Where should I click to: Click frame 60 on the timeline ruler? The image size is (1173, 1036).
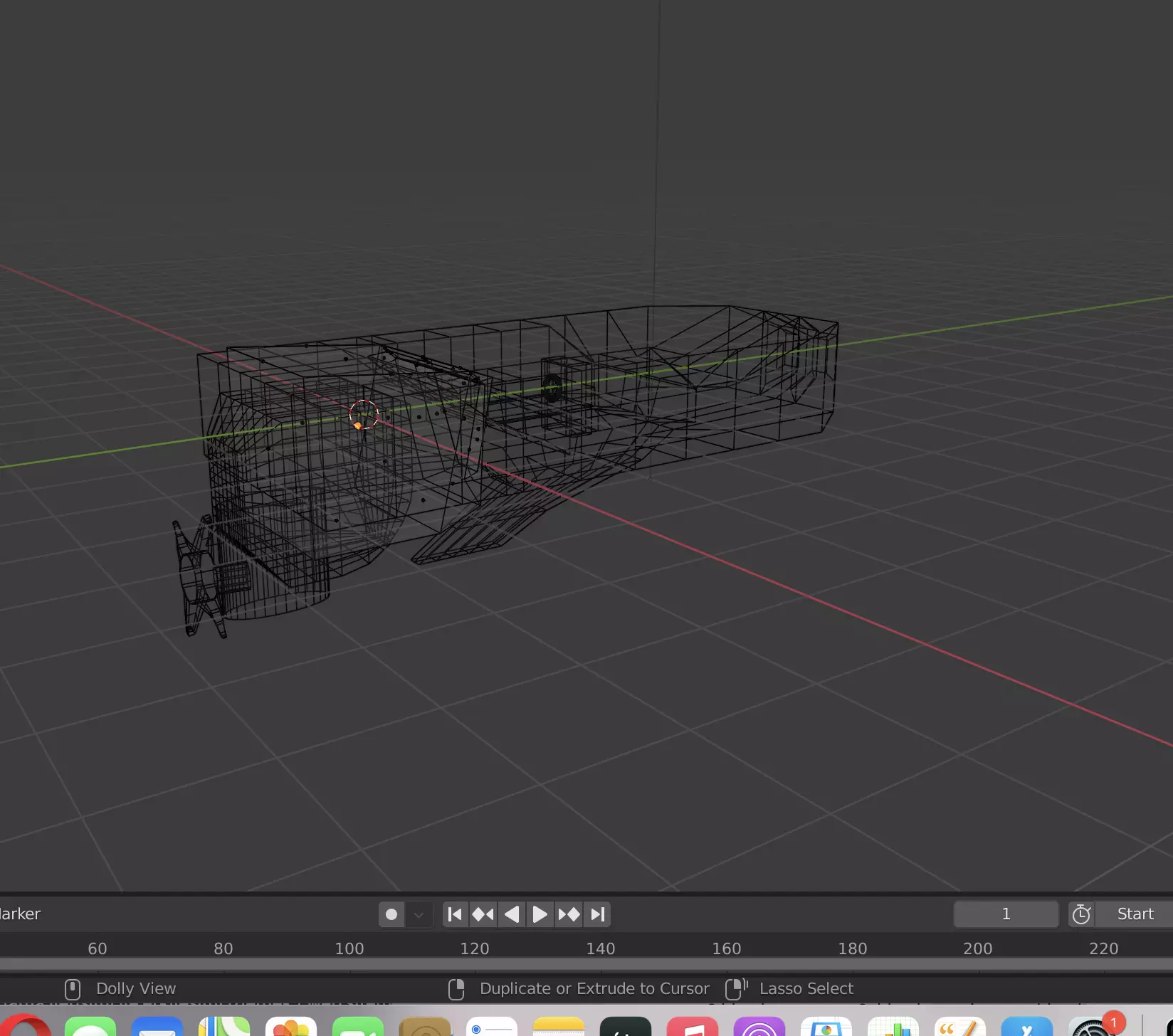(98, 948)
